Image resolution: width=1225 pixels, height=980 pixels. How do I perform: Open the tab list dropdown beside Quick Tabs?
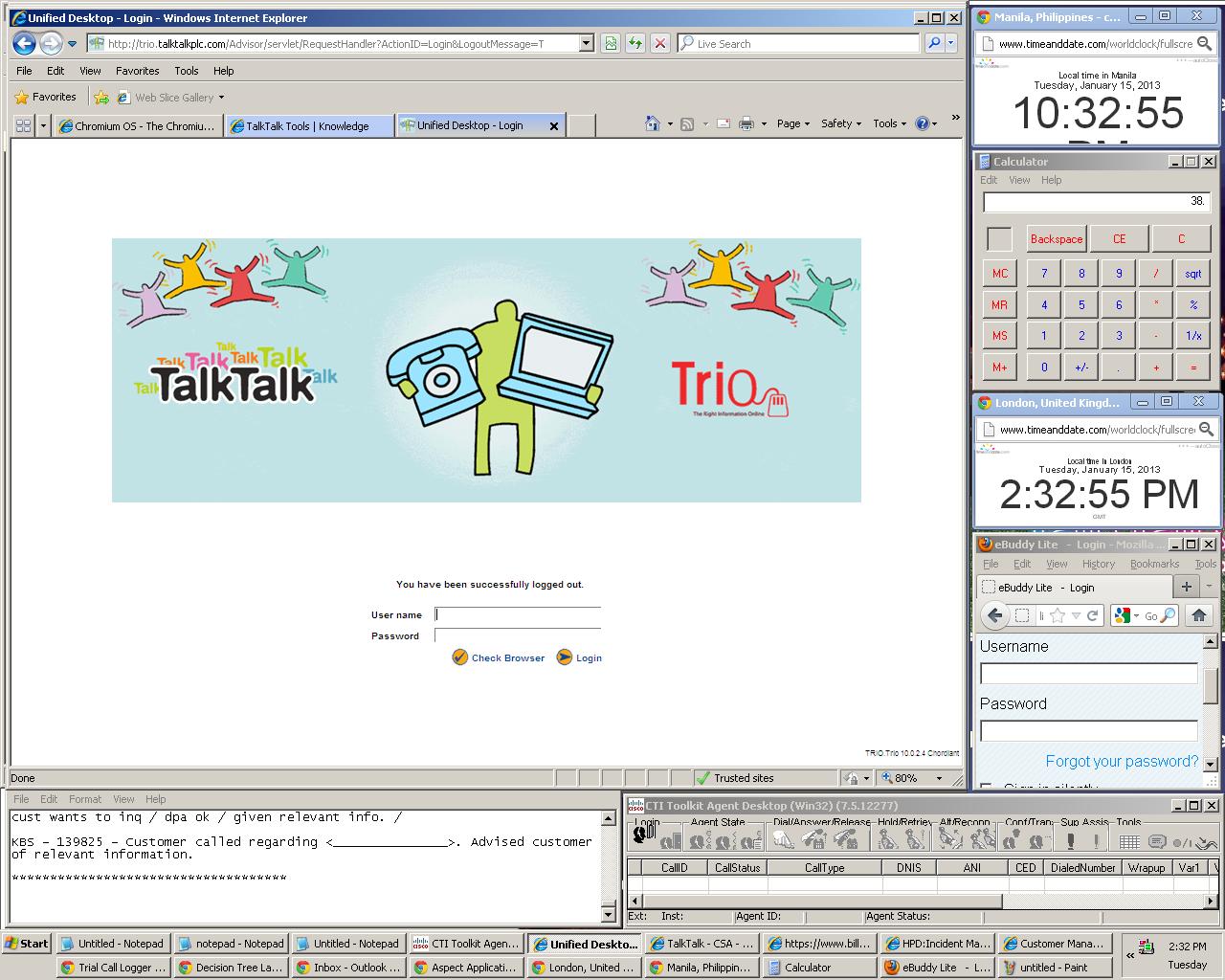click(x=43, y=125)
